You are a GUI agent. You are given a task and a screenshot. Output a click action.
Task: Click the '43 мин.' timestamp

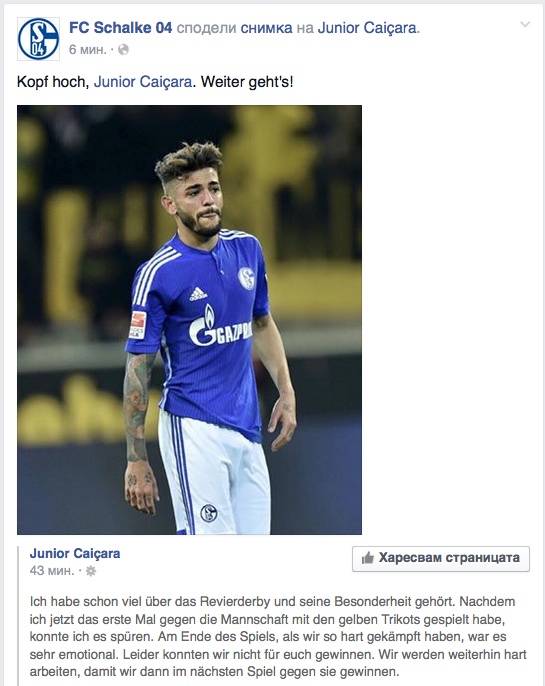(x=52, y=571)
